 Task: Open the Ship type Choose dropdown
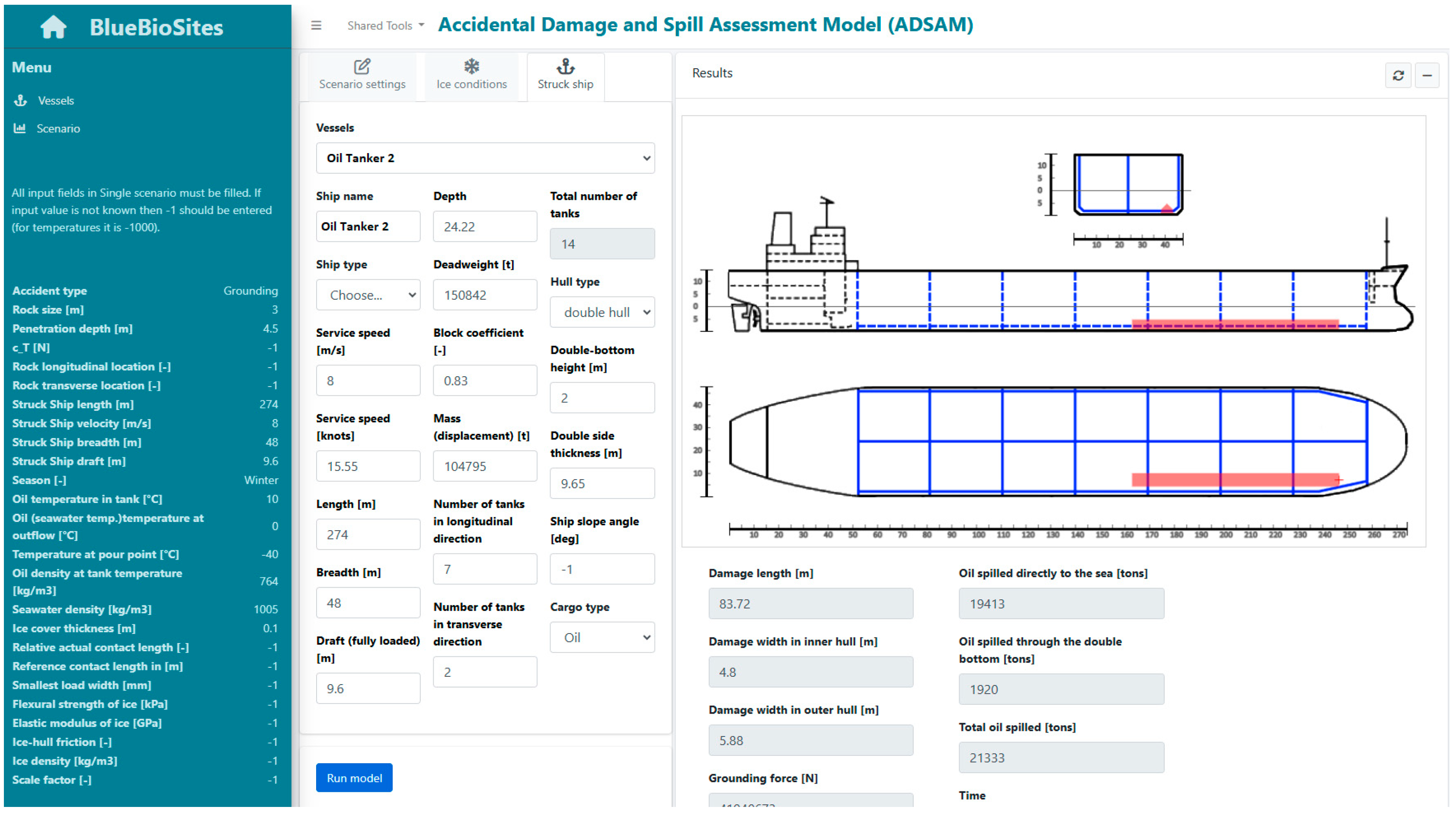tap(368, 295)
